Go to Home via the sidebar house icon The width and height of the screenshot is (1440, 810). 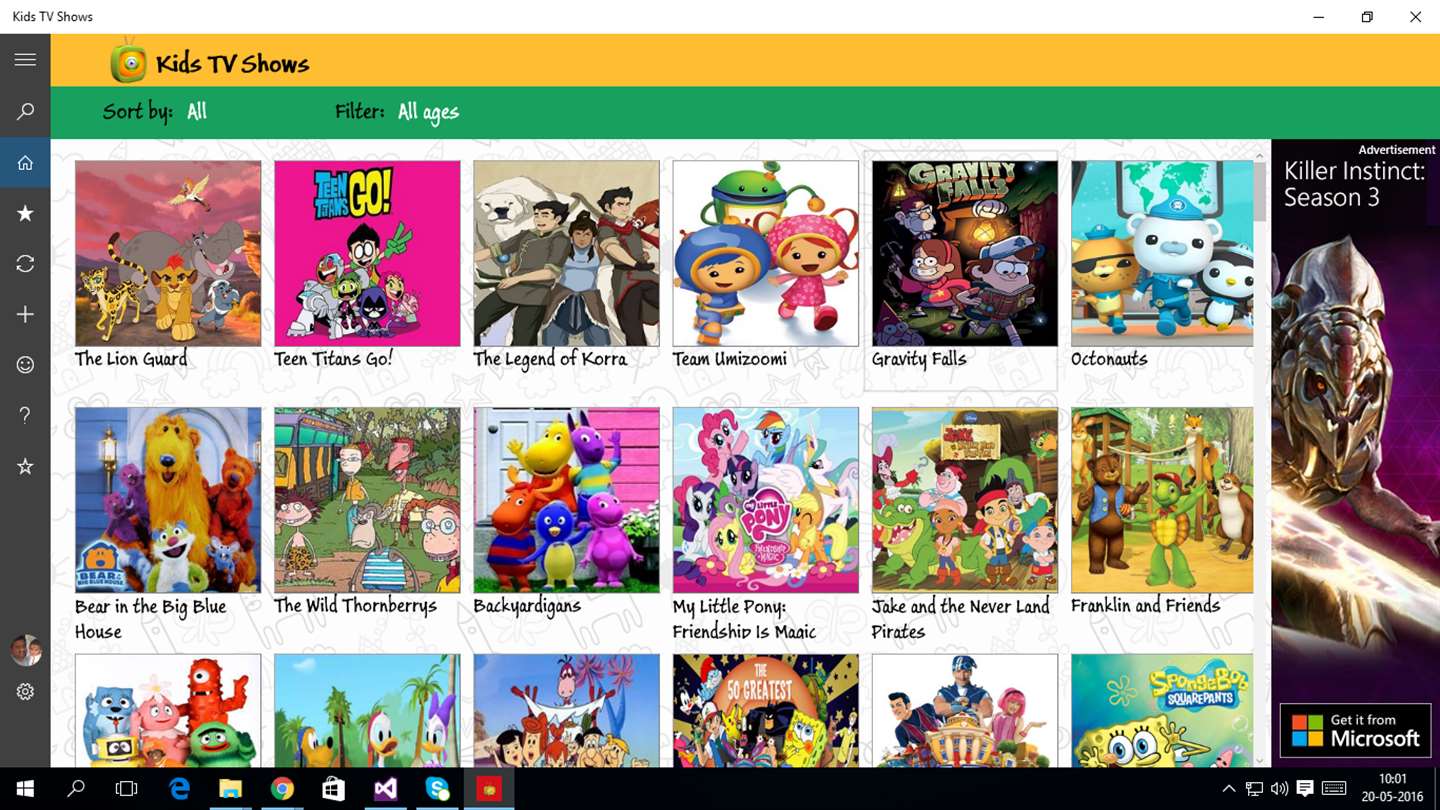click(25, 162)
